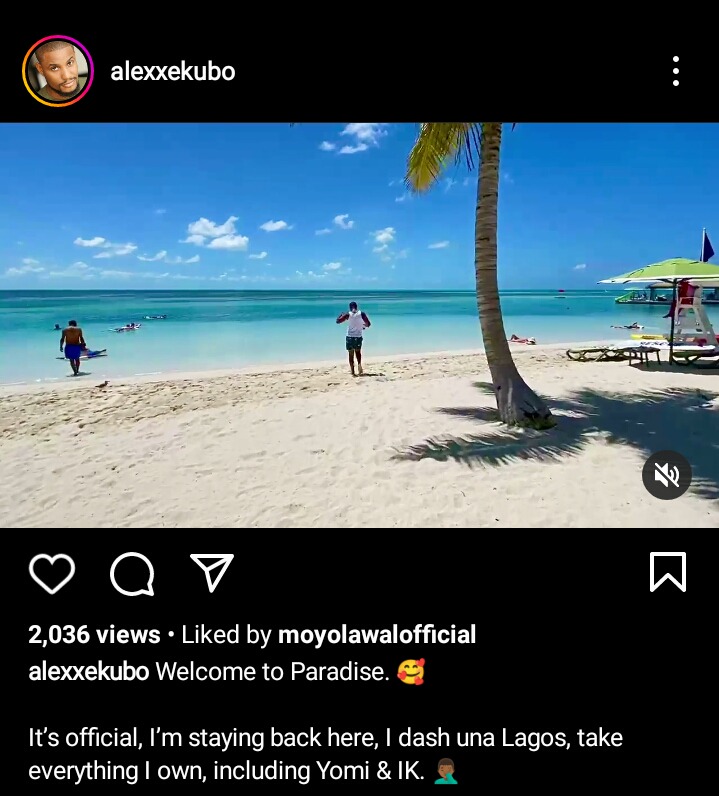Open the moyolawalofficial profile link
This screenshot has width=719, height=796.
[x=377, y=635]
